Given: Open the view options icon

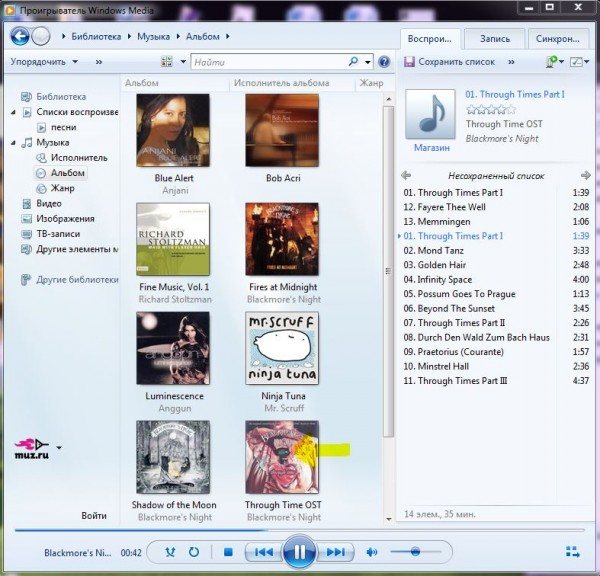Looking at the screenshot, I should 167,61.
